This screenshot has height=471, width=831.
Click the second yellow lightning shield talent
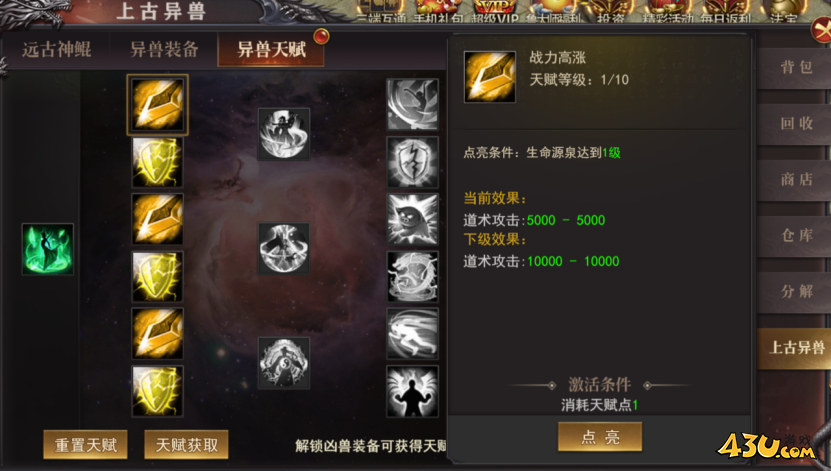157,277
